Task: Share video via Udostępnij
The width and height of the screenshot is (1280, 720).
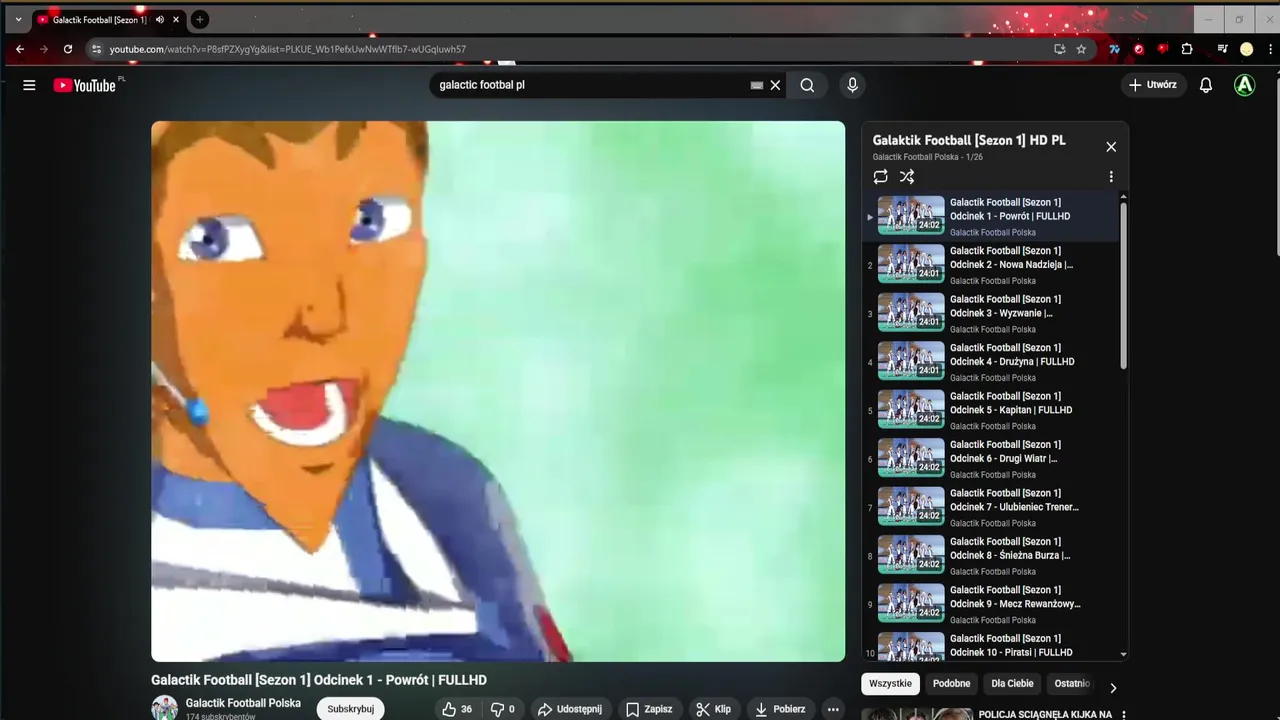Action: click(570, 709)
